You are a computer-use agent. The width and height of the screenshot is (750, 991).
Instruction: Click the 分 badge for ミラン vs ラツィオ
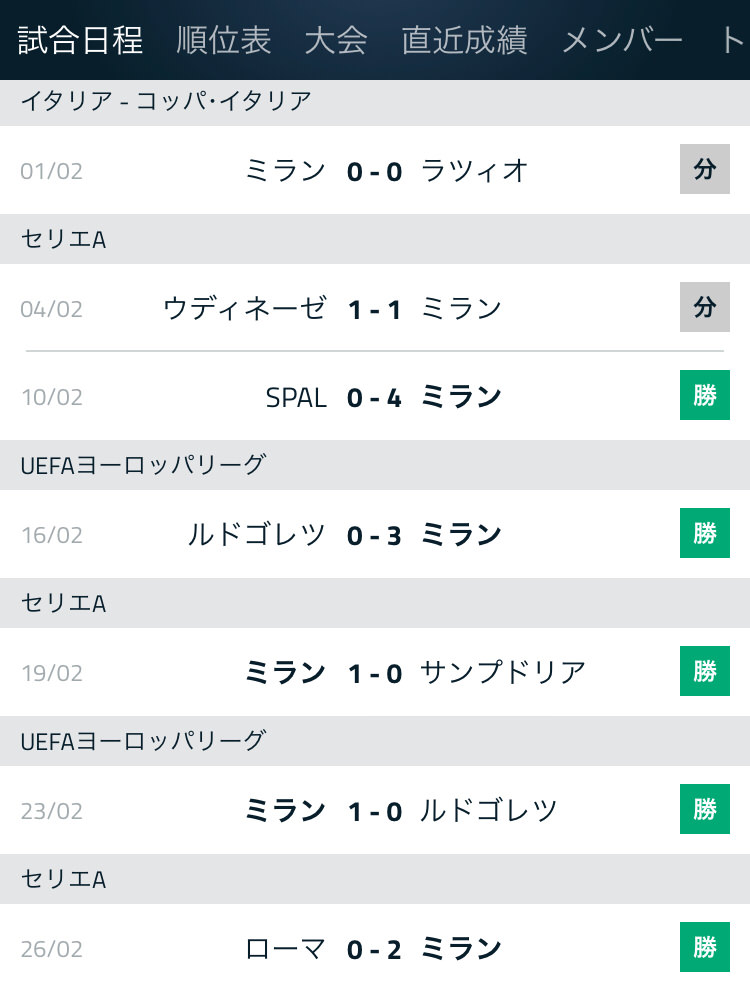pyautogui.click(x=705, y=169)
